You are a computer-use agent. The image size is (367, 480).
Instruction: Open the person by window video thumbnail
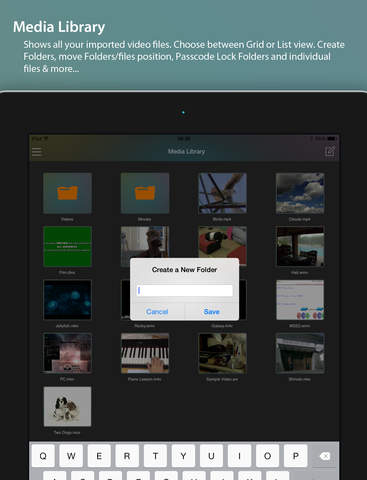145,242
